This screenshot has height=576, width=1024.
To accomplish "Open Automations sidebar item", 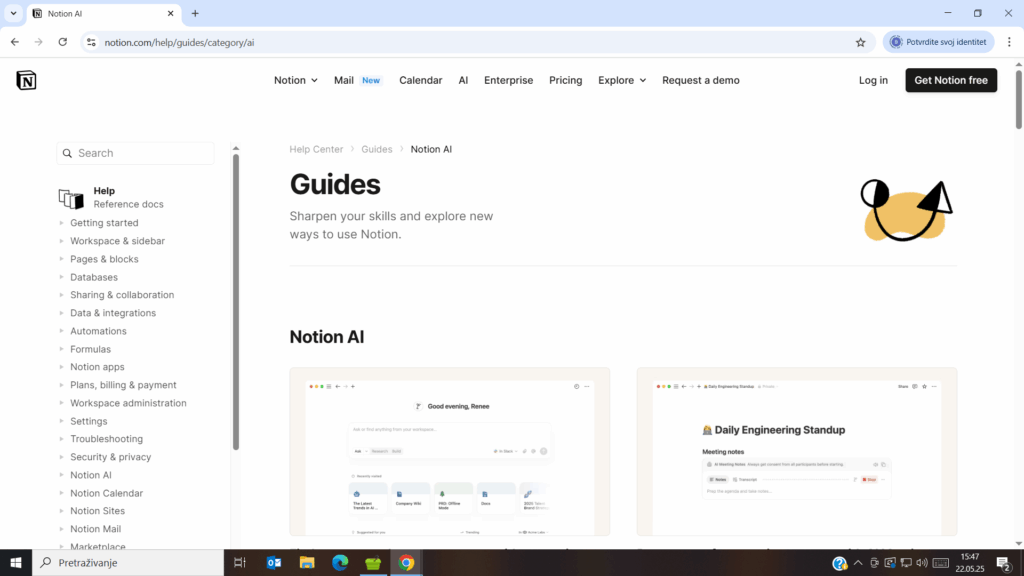I will click(x=98, y=331).
